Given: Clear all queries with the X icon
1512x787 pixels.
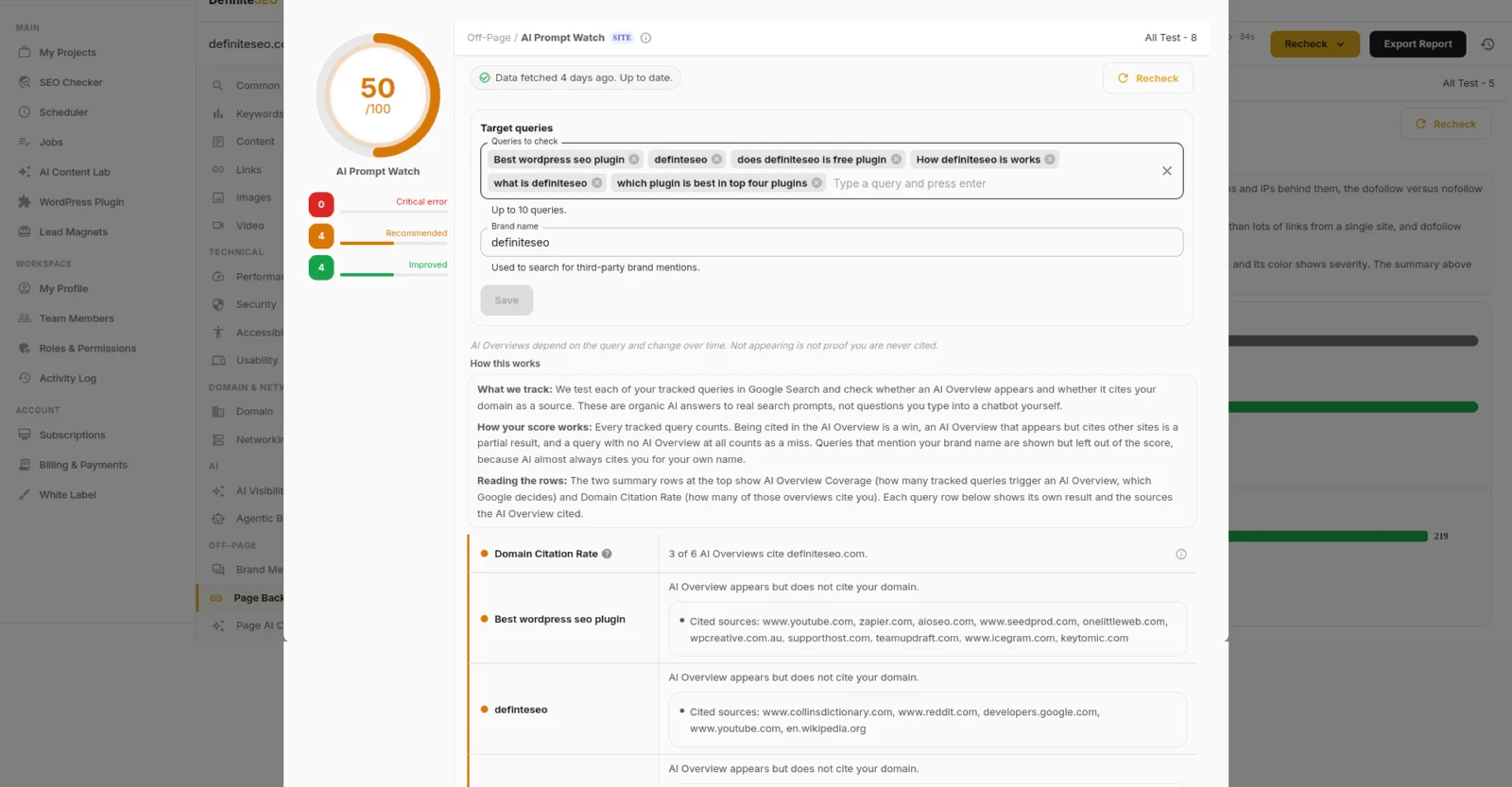Looking at the screenshot, I should point(1167,171).
